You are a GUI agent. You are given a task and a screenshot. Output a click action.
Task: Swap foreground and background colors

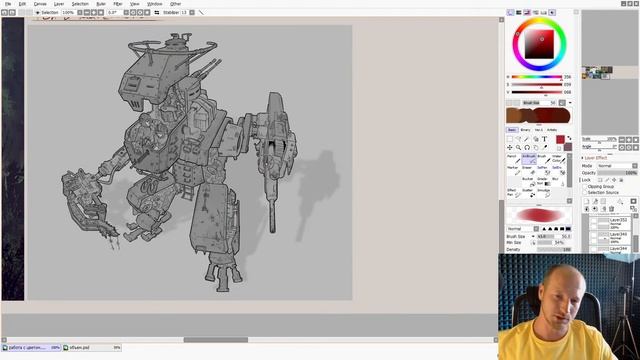[x=569, y=138]
